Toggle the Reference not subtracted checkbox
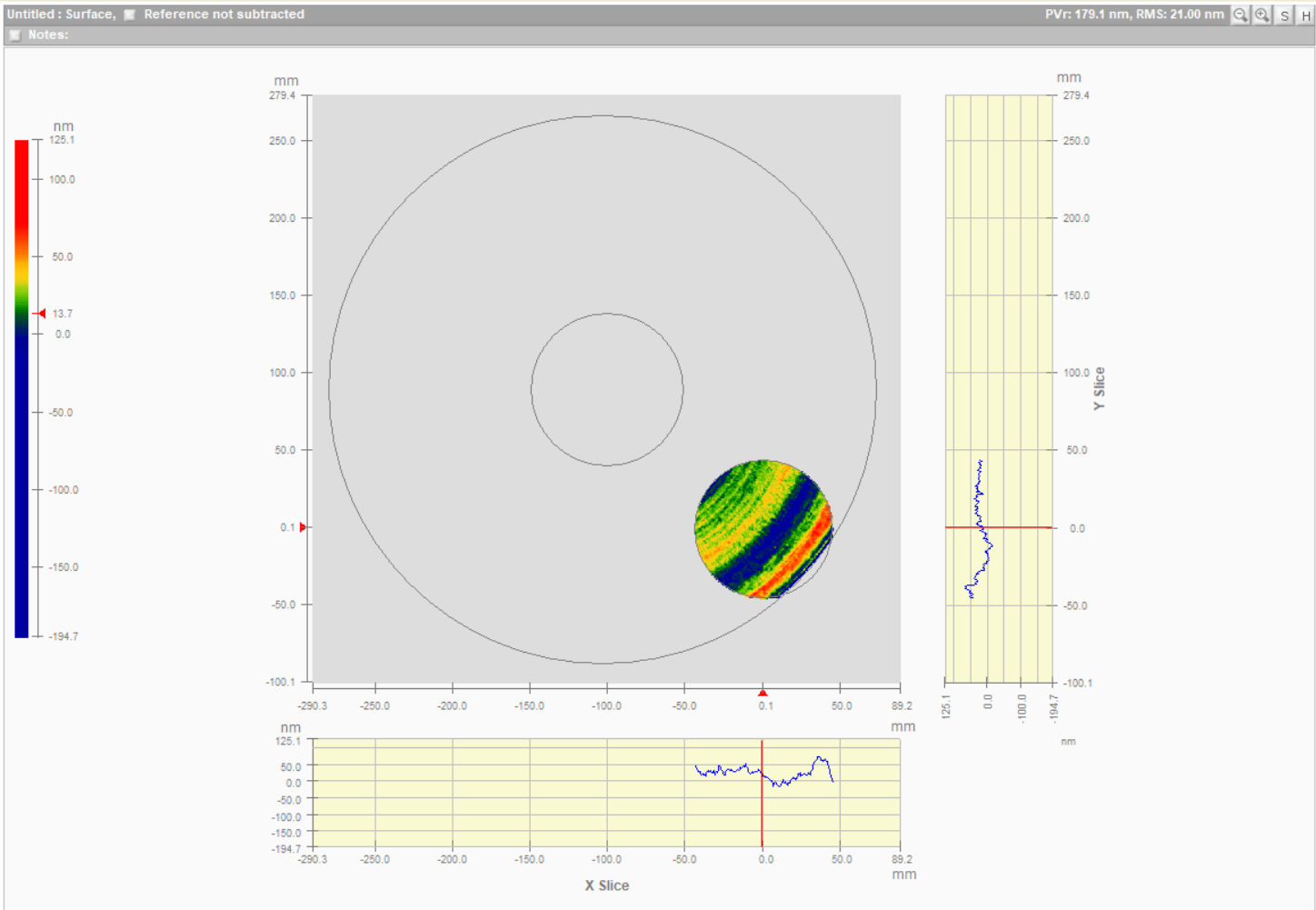The height and width of the screenshot is (910, 1316). tap(130, 15)
